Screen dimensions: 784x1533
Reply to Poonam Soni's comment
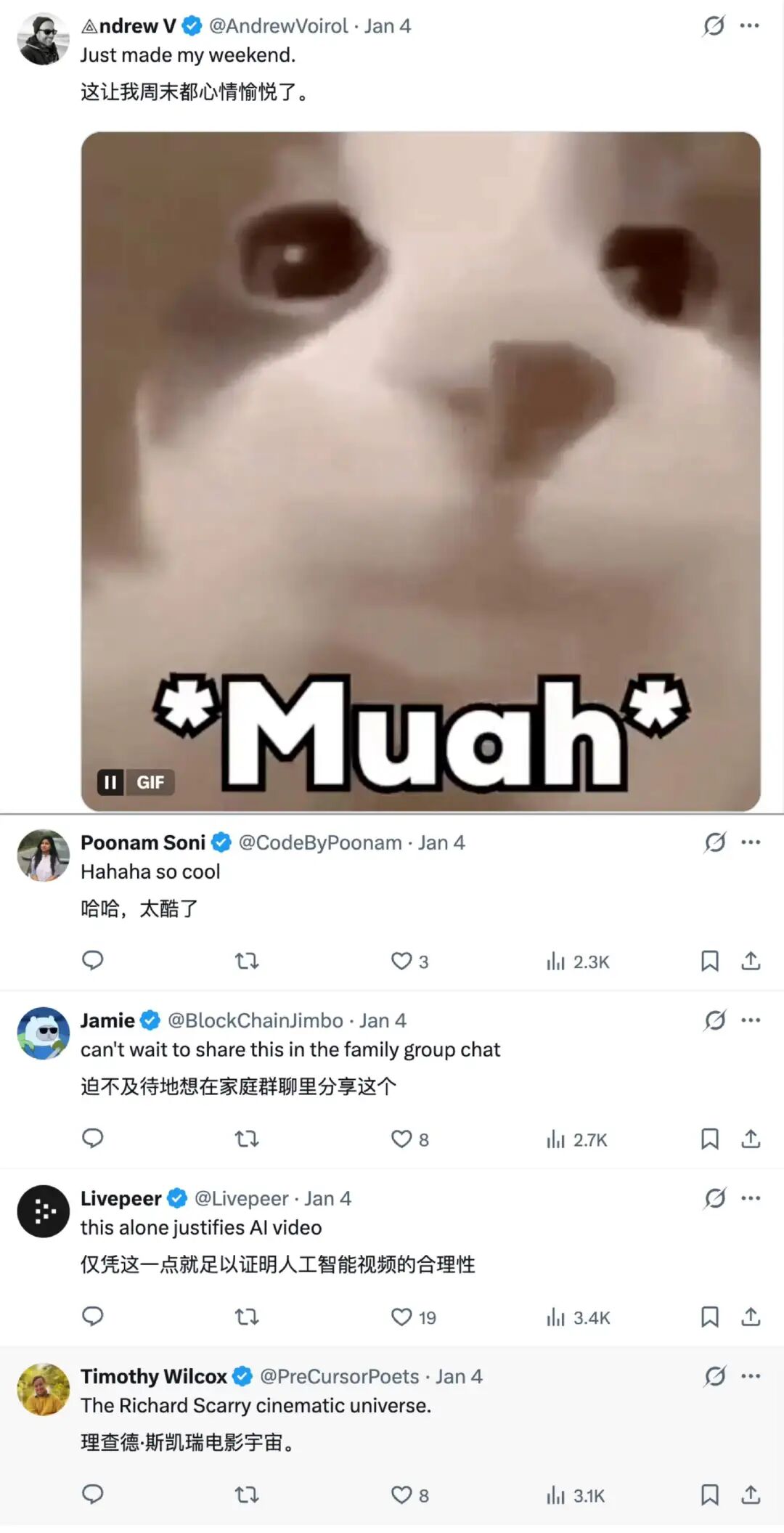tap(92, 961)
